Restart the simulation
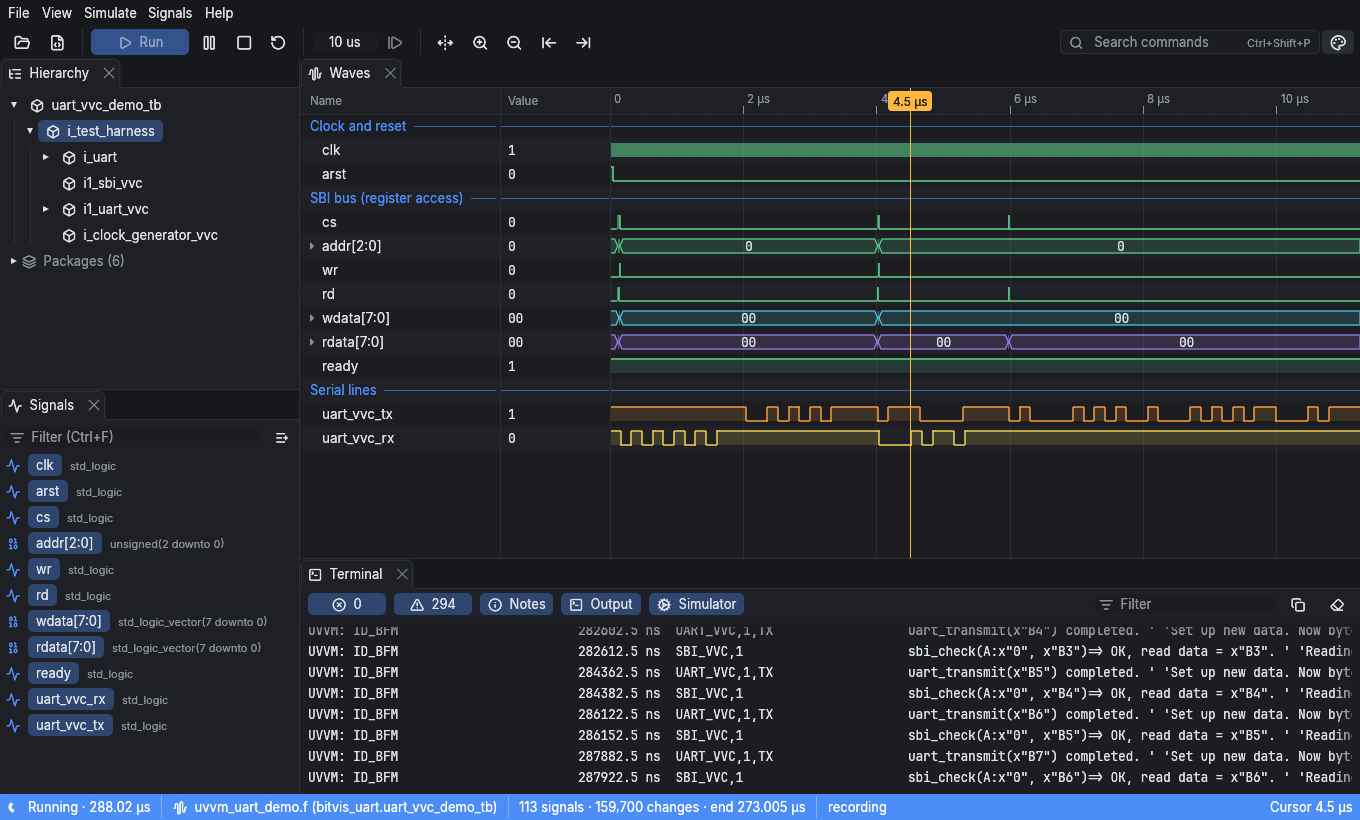The width and height of the screenshot is (1360, 820). 278,42
